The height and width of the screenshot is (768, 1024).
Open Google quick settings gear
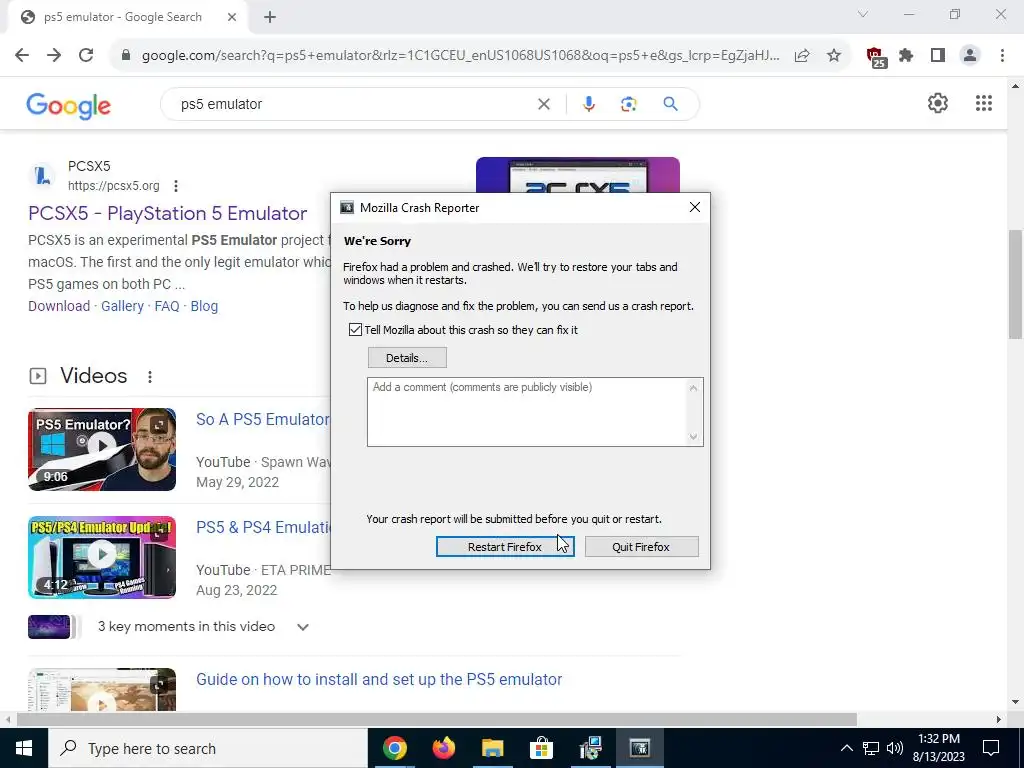click(x=938, y=103)
